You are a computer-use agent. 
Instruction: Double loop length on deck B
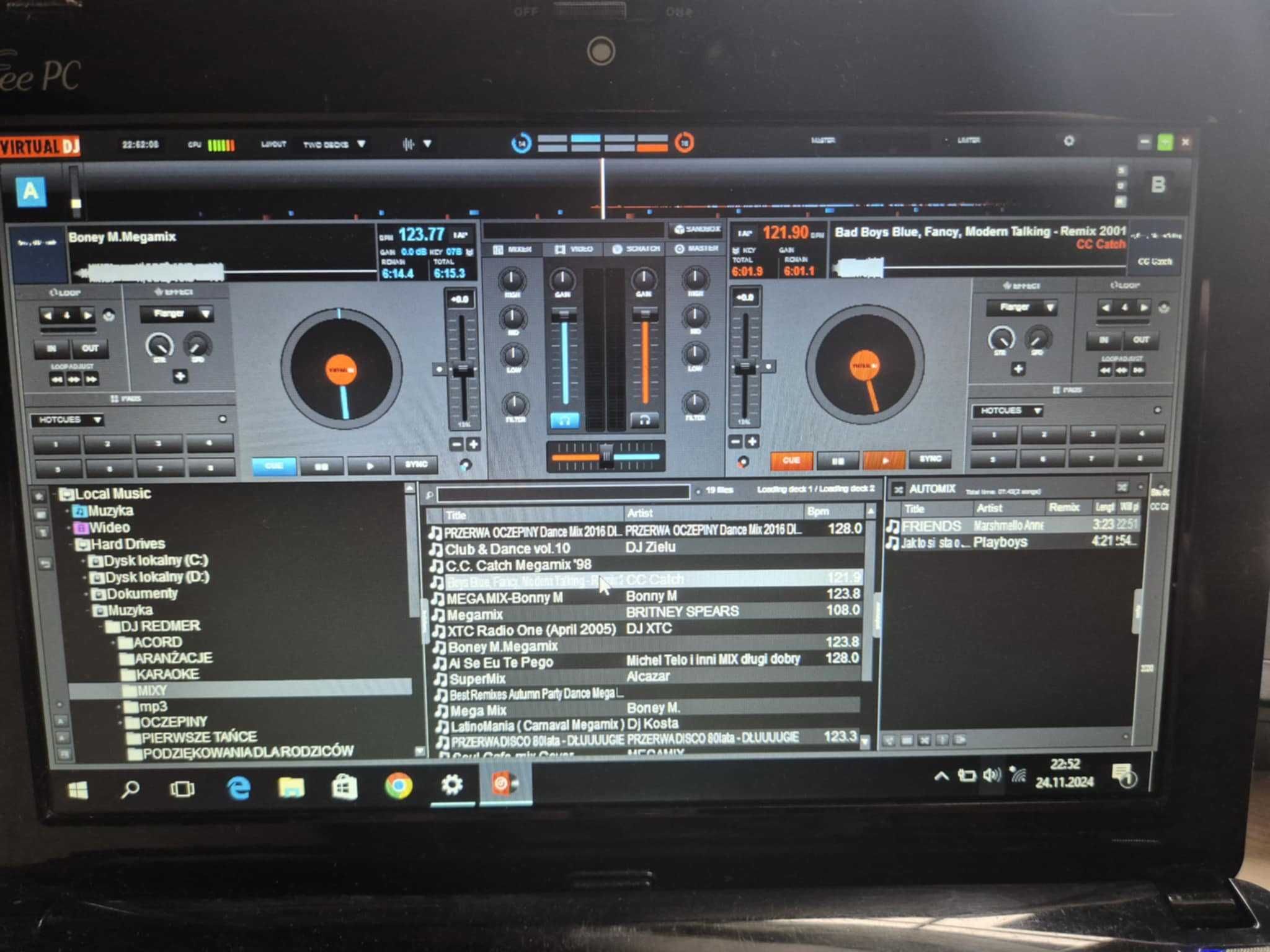pyautogui.click(x=1143, y=307)
